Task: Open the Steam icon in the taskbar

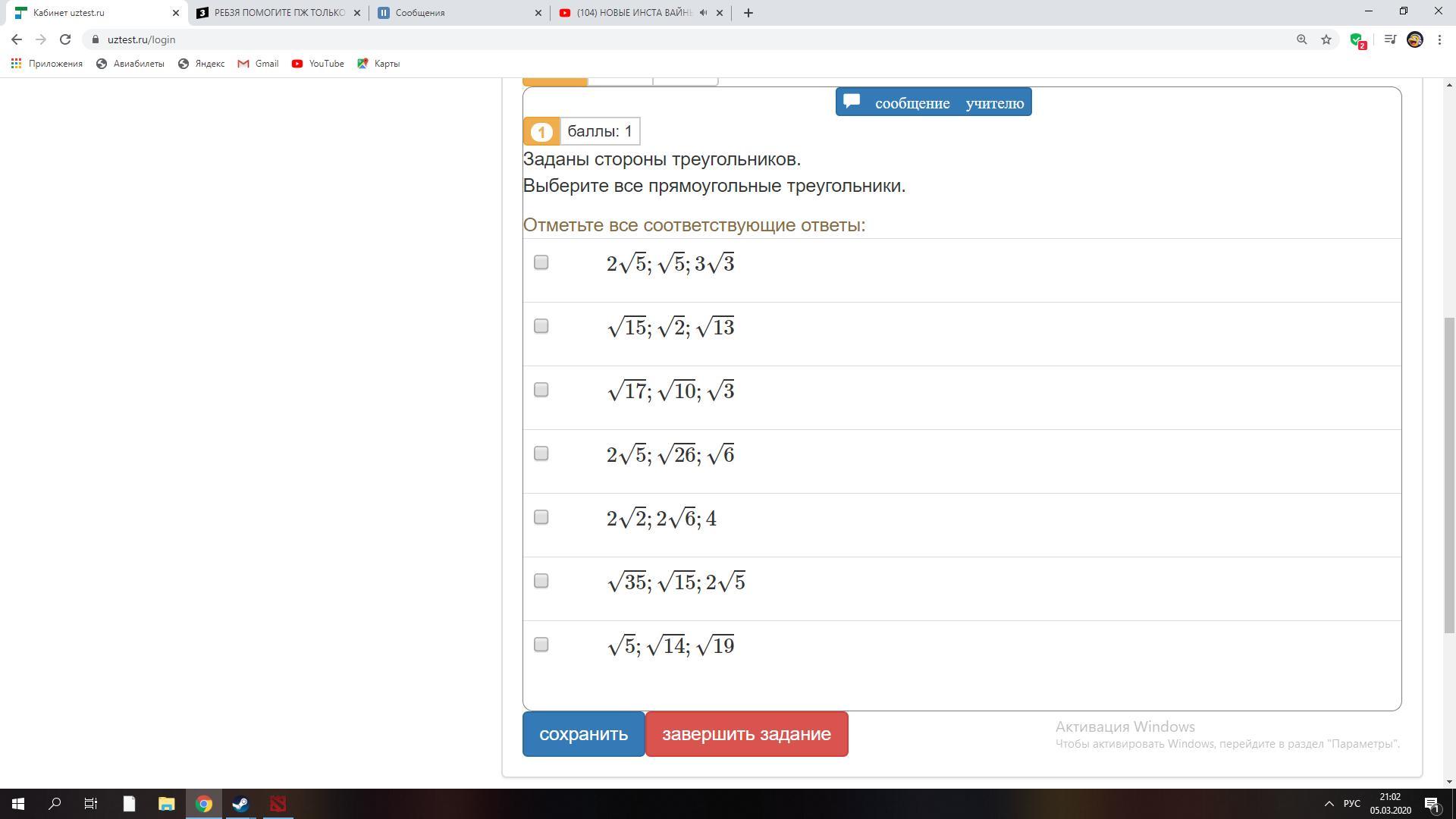Action: pos(240,804)
